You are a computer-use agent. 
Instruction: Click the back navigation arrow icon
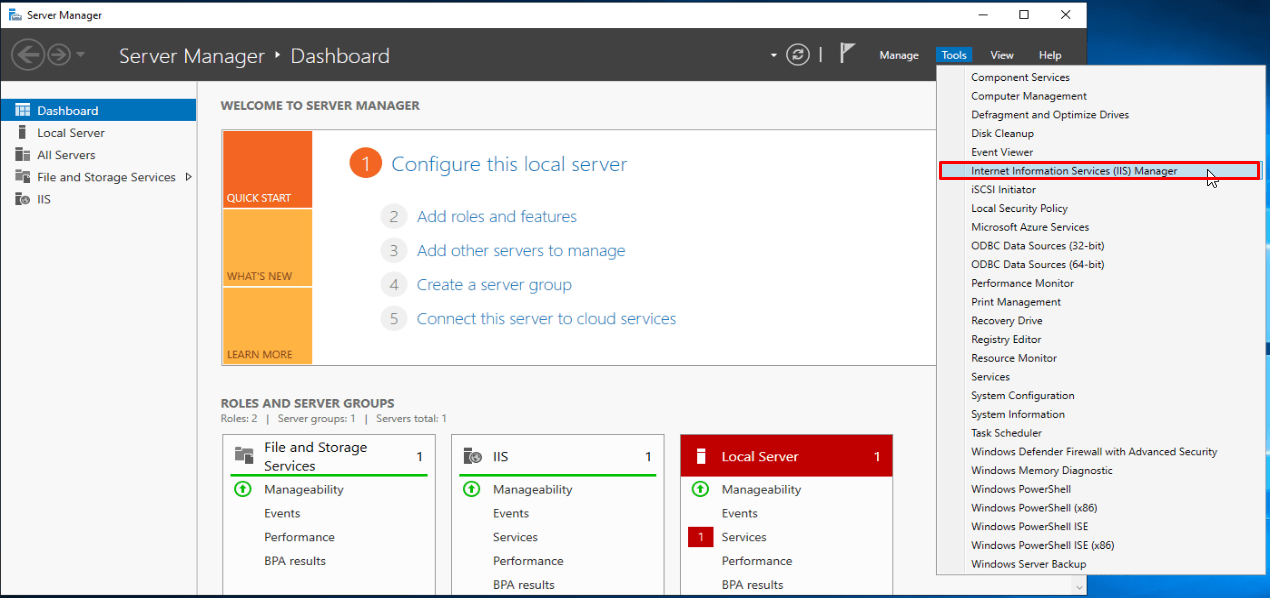click(28, 55)
